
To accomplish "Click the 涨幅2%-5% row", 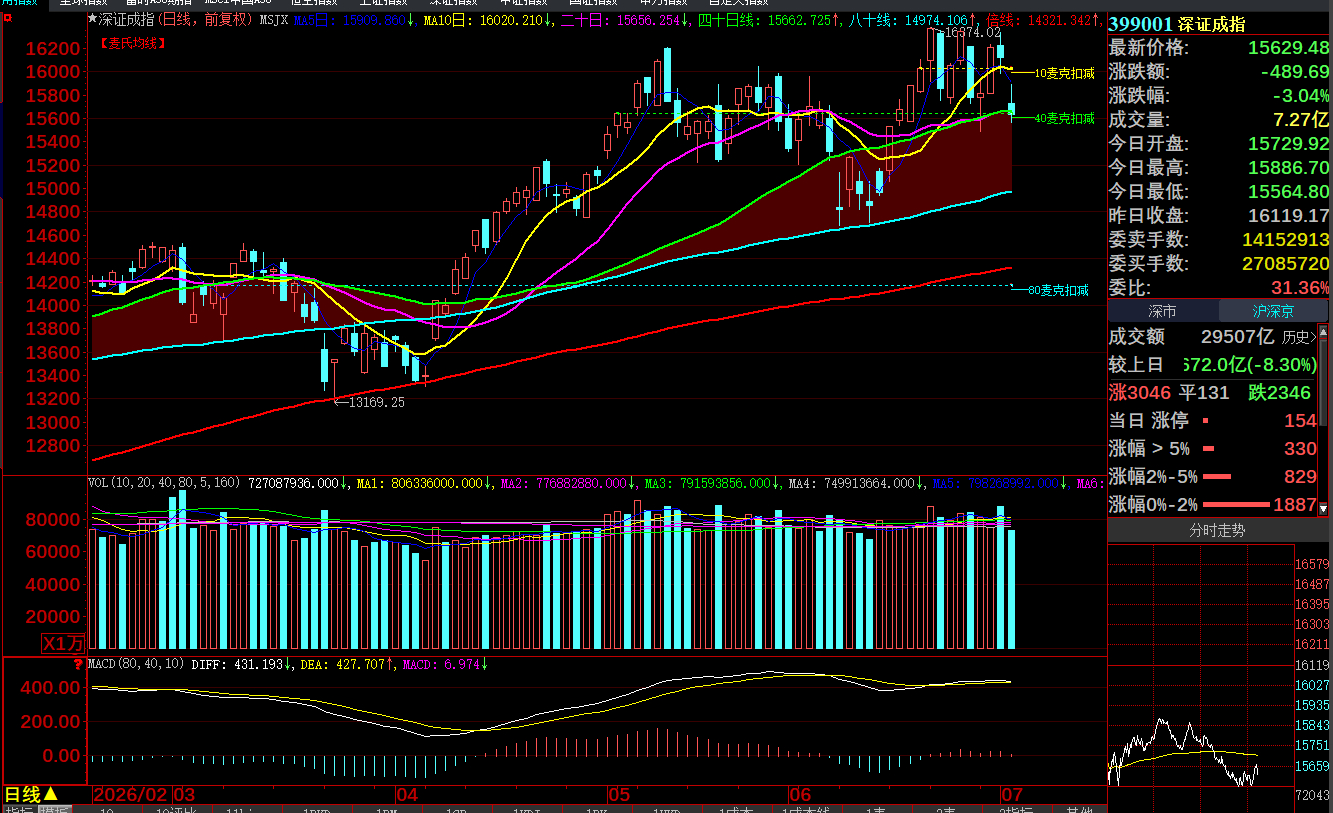I will [1213, 477].
